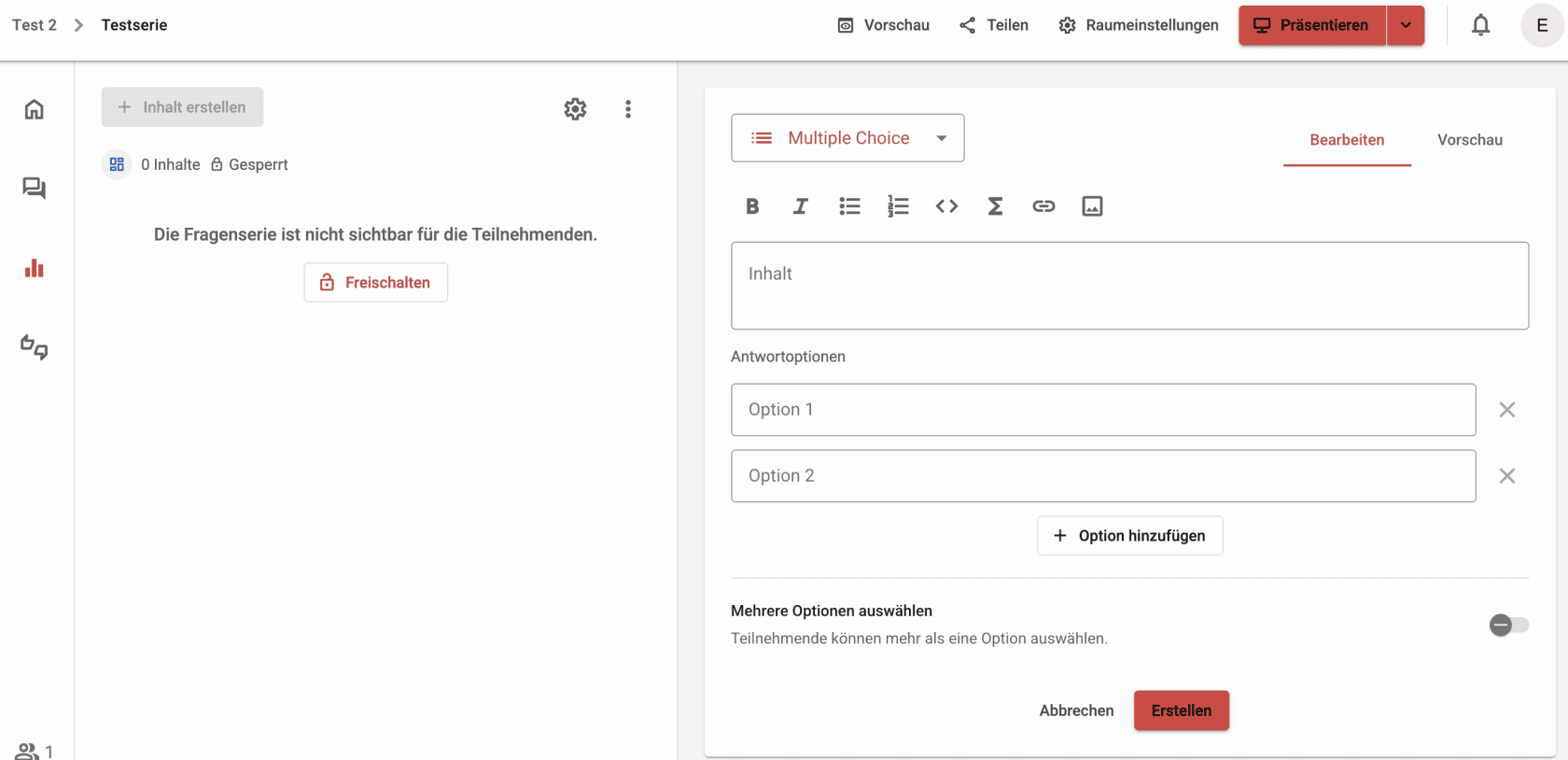Open the Multiple Choice format dropdown
Viewport: 1568px width, 760px height.
coord(847,138)
